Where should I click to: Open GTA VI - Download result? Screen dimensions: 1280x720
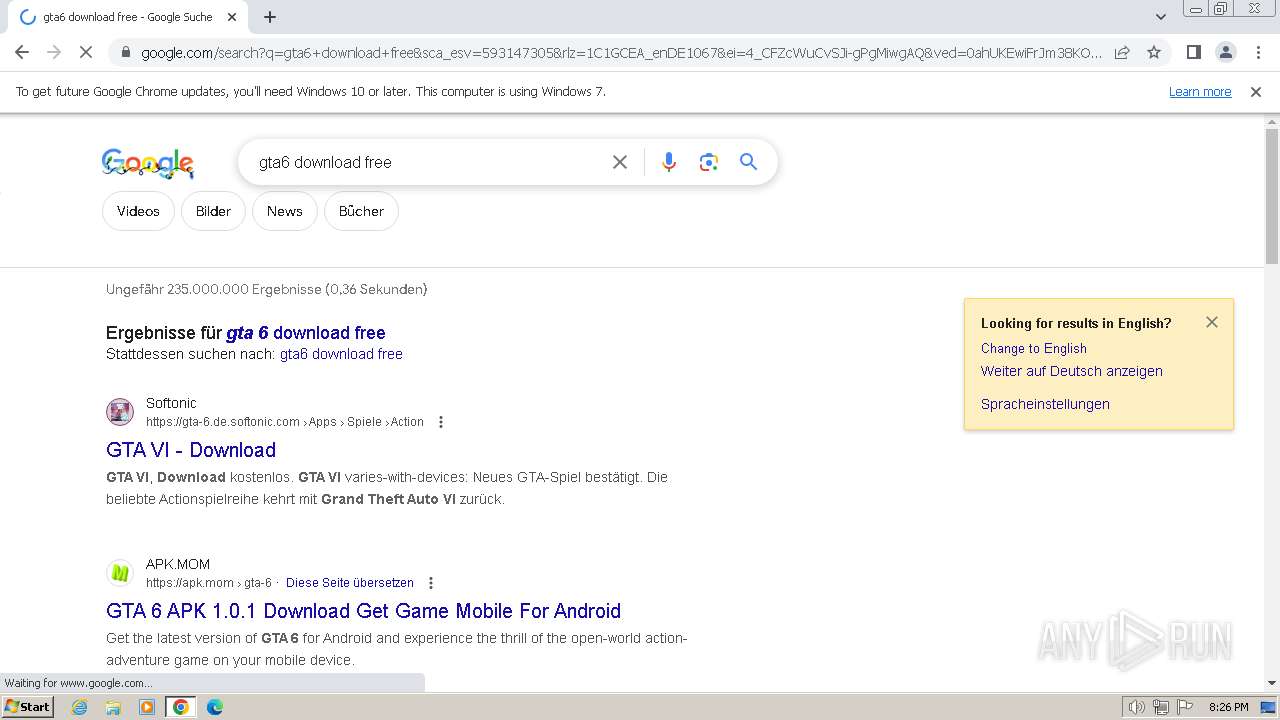(191, 450)
